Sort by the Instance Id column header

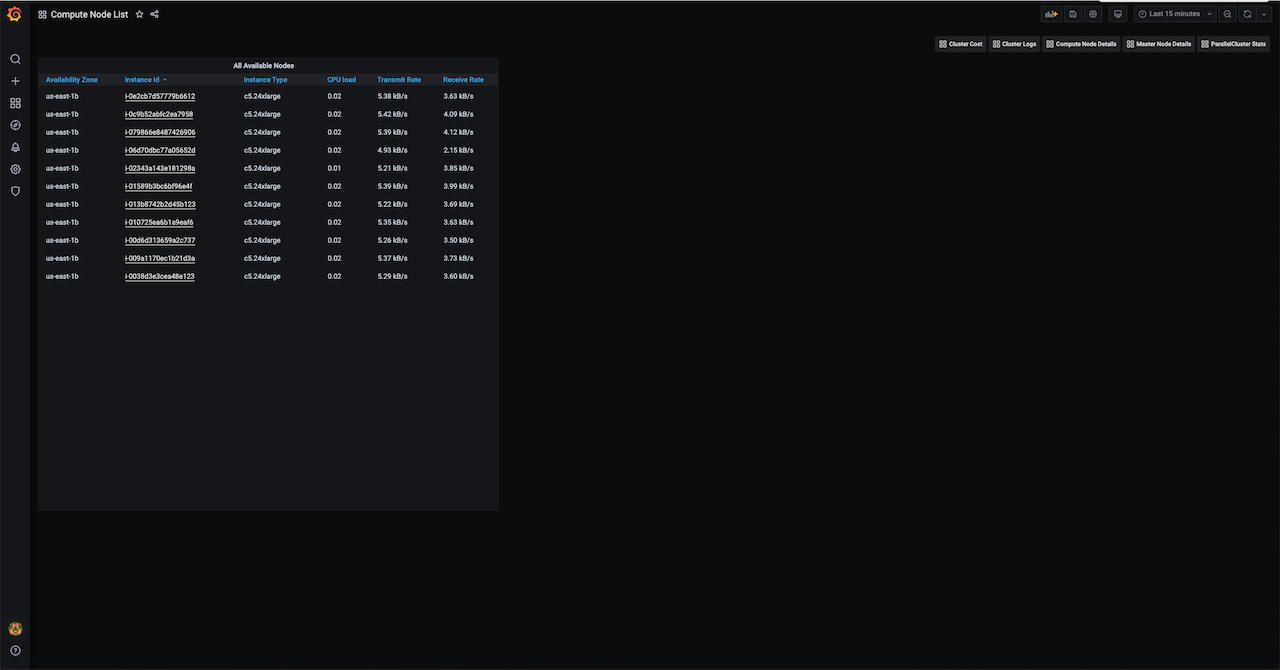pyautogui.click(x=142, y=80)
